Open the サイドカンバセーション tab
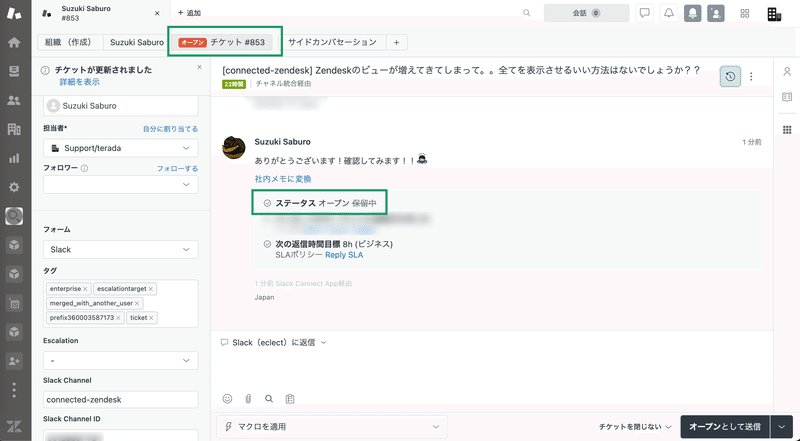 [x=333, y=42]
